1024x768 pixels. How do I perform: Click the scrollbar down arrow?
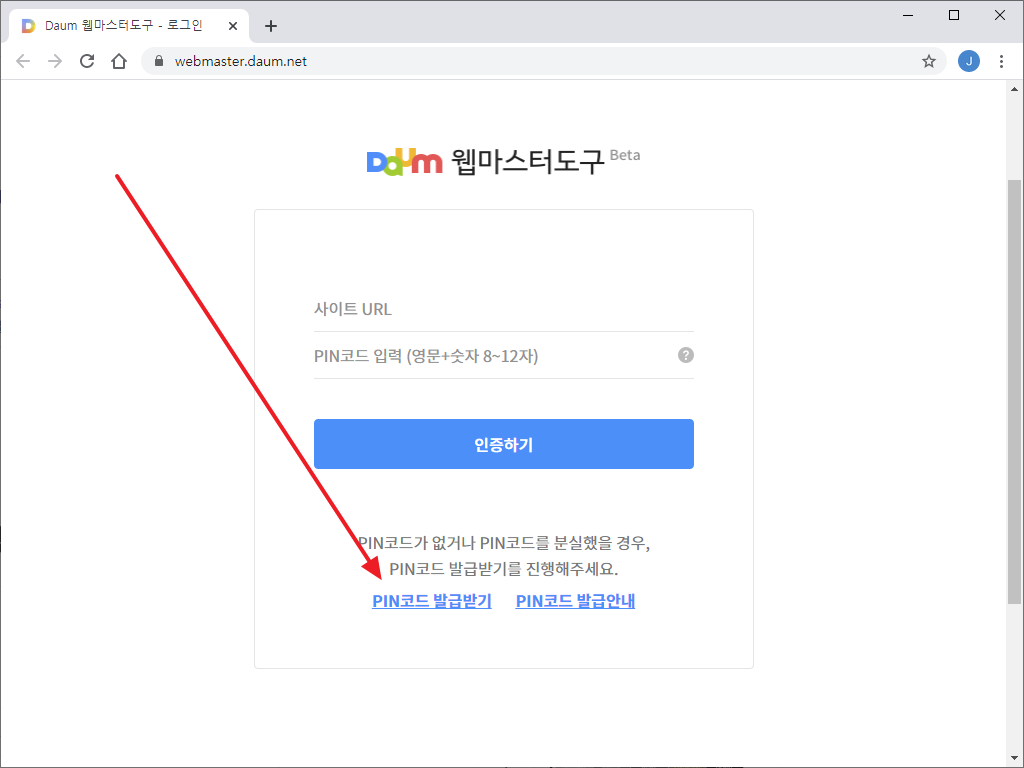[x=1014, y=758]
